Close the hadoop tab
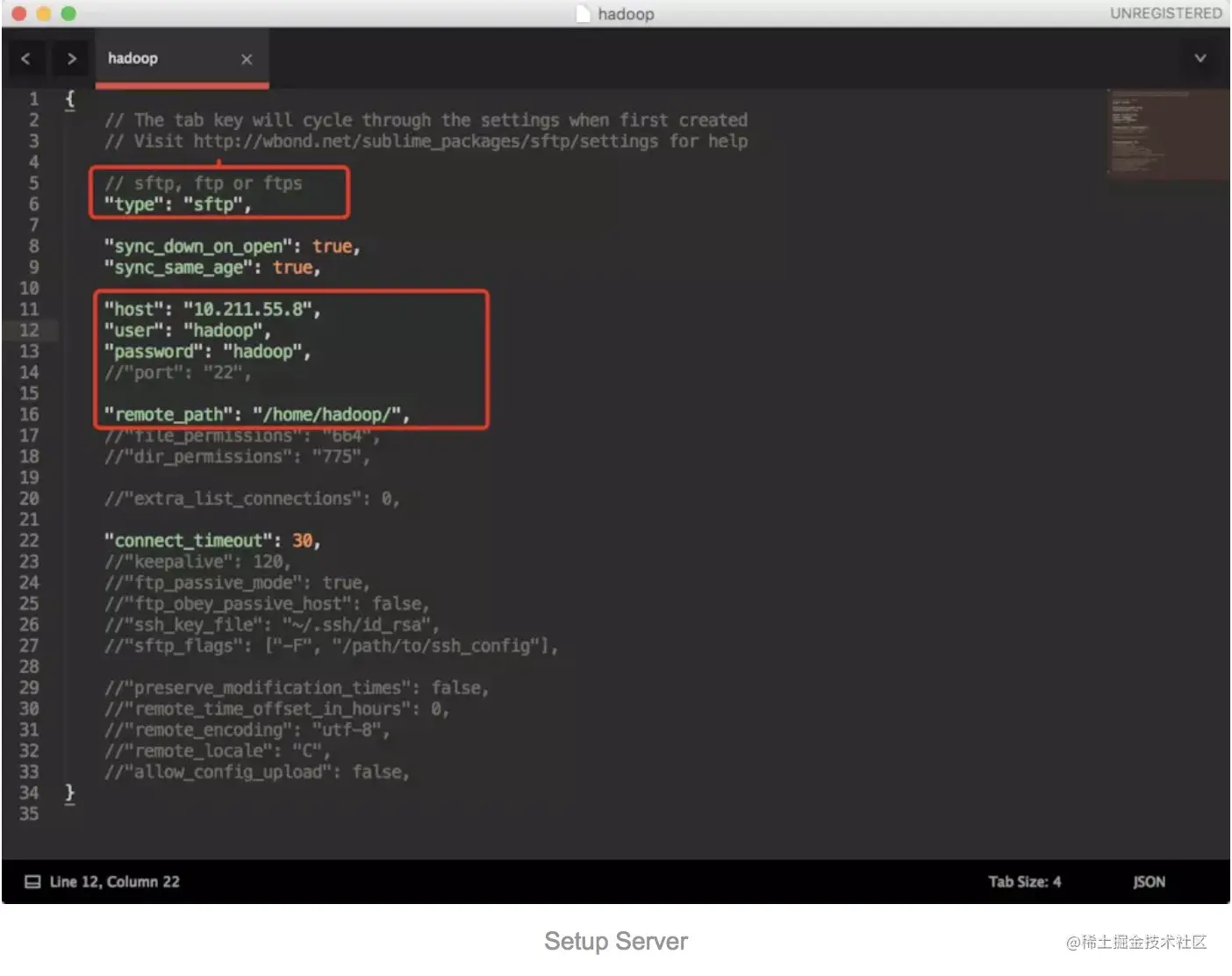The image size is (1232, 976). (x=247, y=59)
